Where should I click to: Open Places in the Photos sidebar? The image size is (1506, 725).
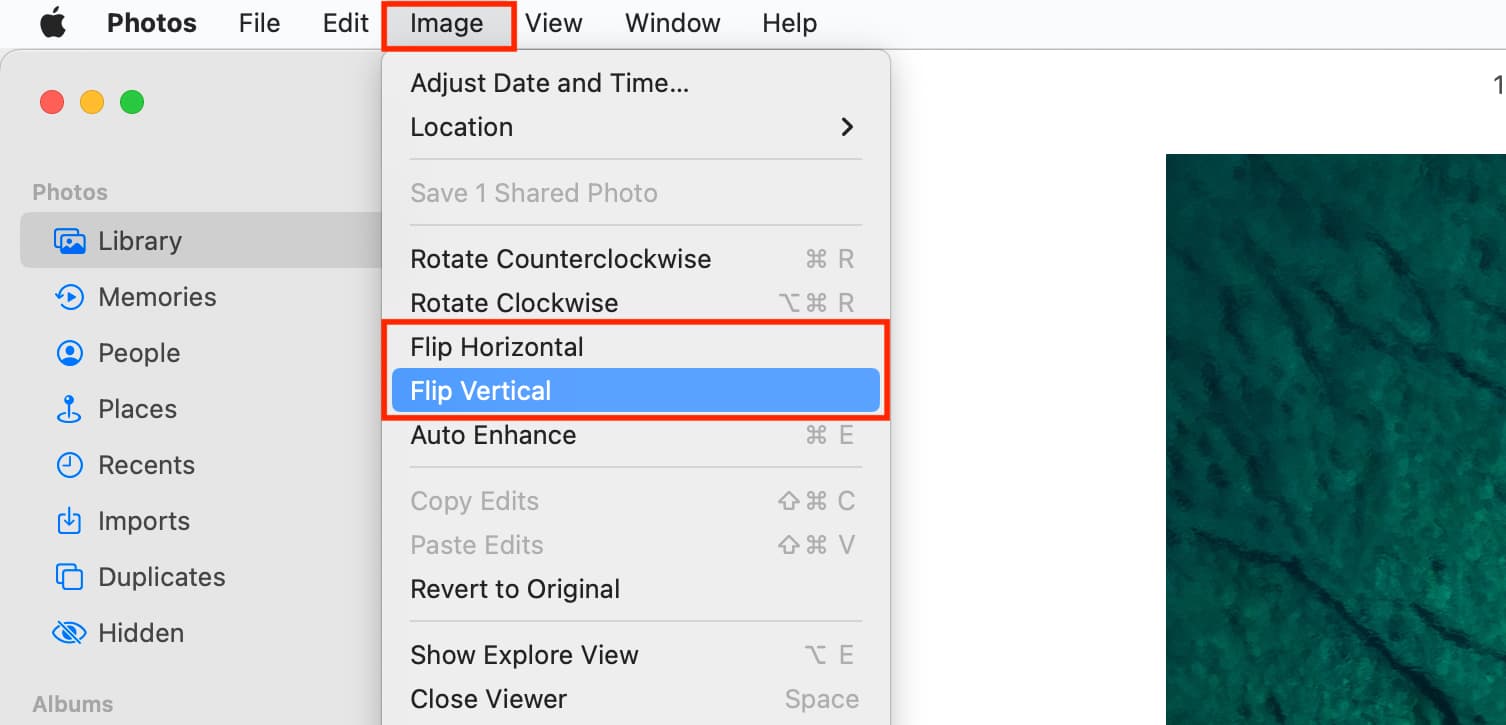point(69,408)
